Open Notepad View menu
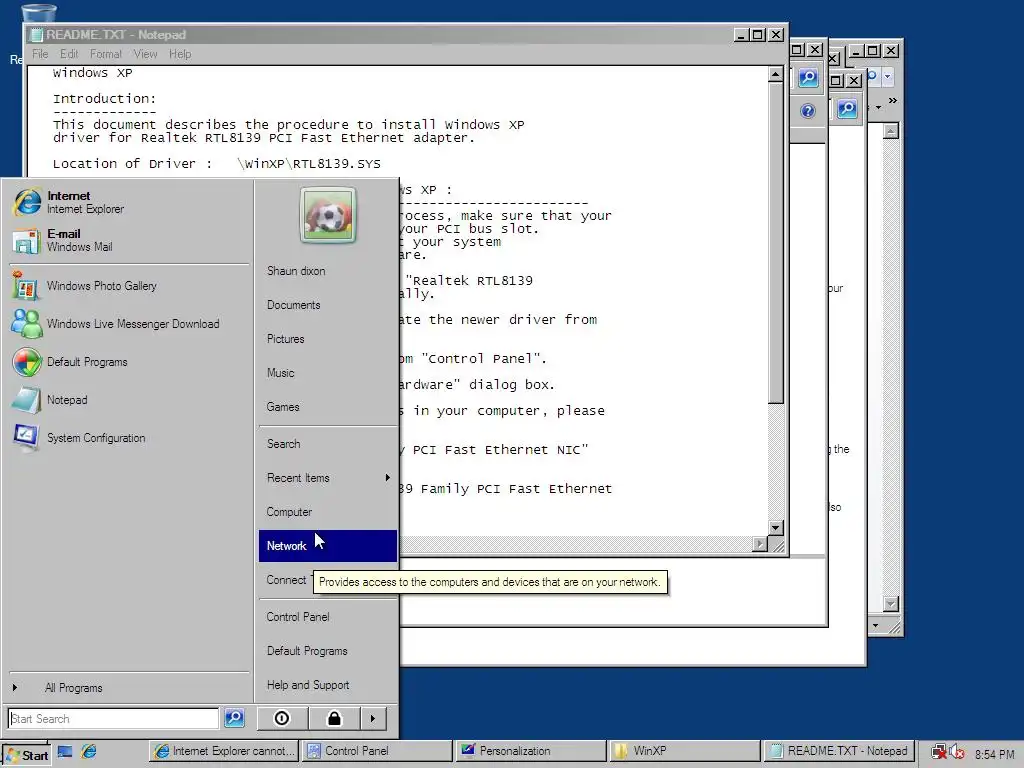Screen dimensions: 1024x768 coord(145,54)
